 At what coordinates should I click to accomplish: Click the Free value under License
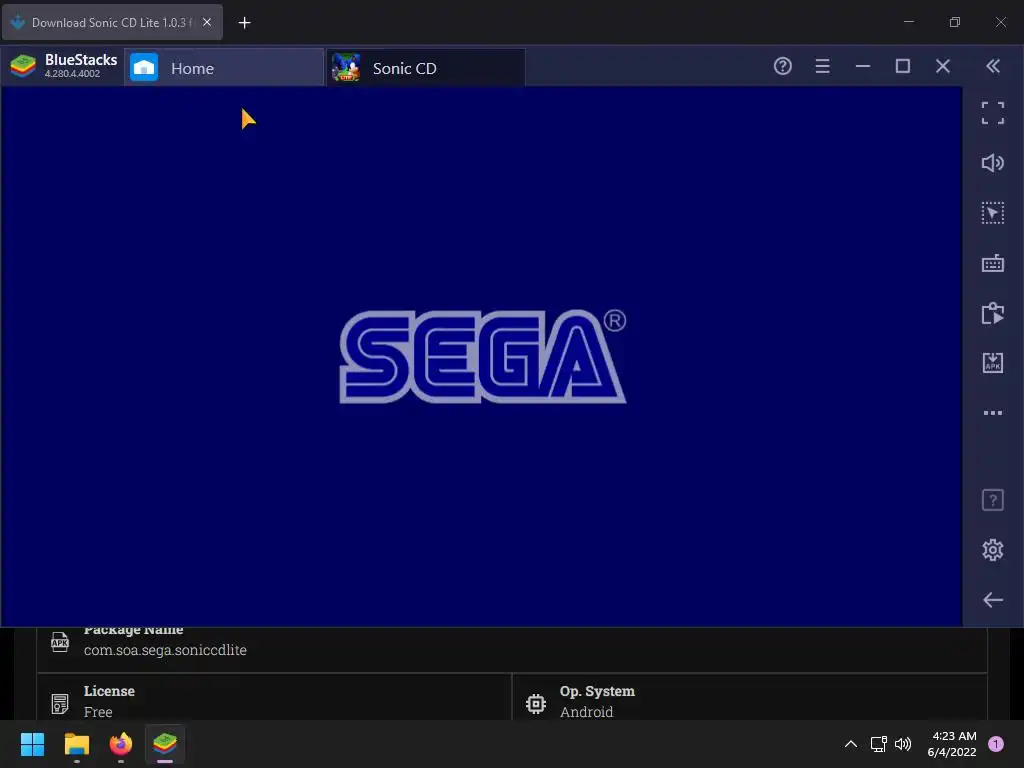coord(98,712)
